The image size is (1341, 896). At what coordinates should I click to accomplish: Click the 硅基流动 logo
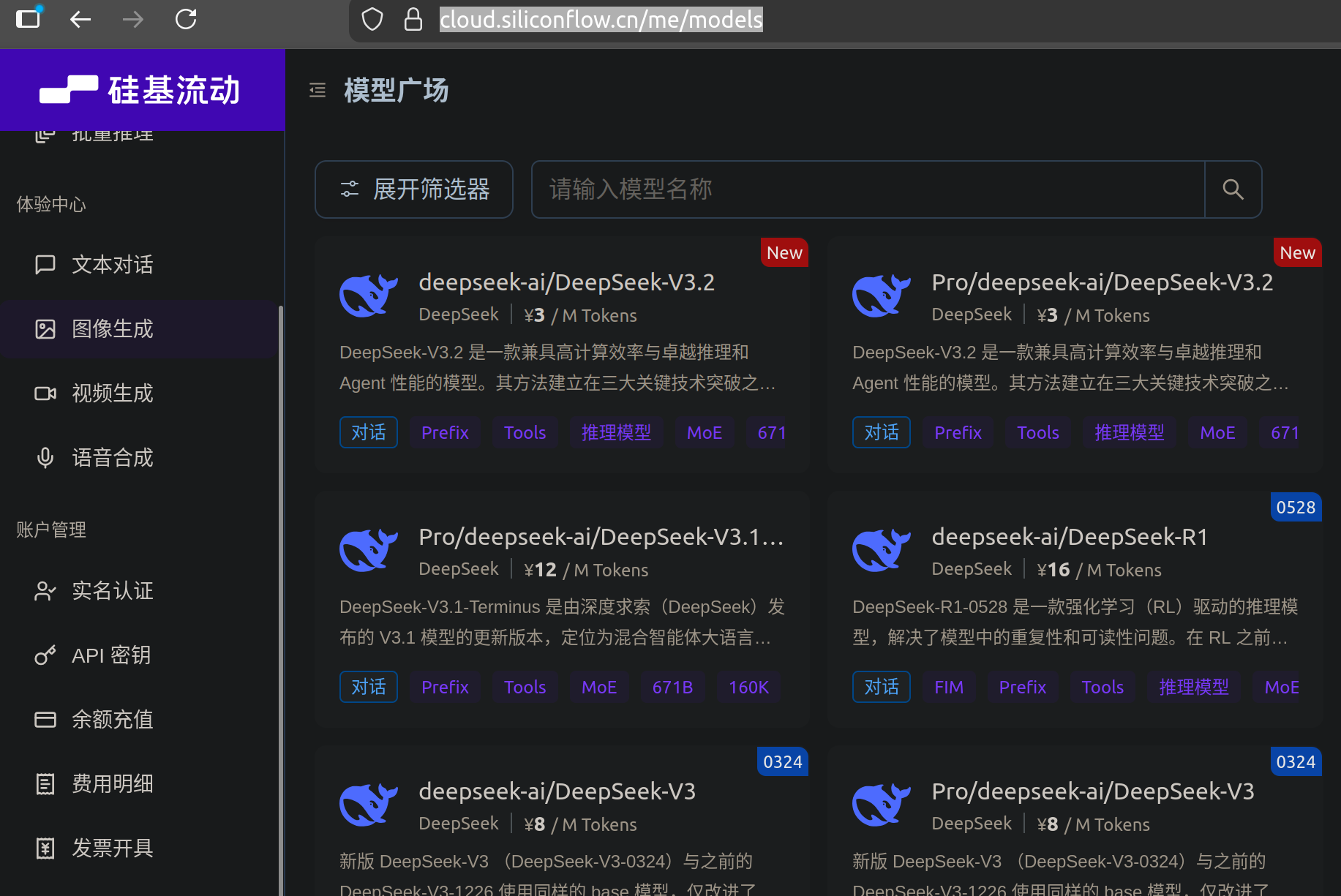click(142, 89)
